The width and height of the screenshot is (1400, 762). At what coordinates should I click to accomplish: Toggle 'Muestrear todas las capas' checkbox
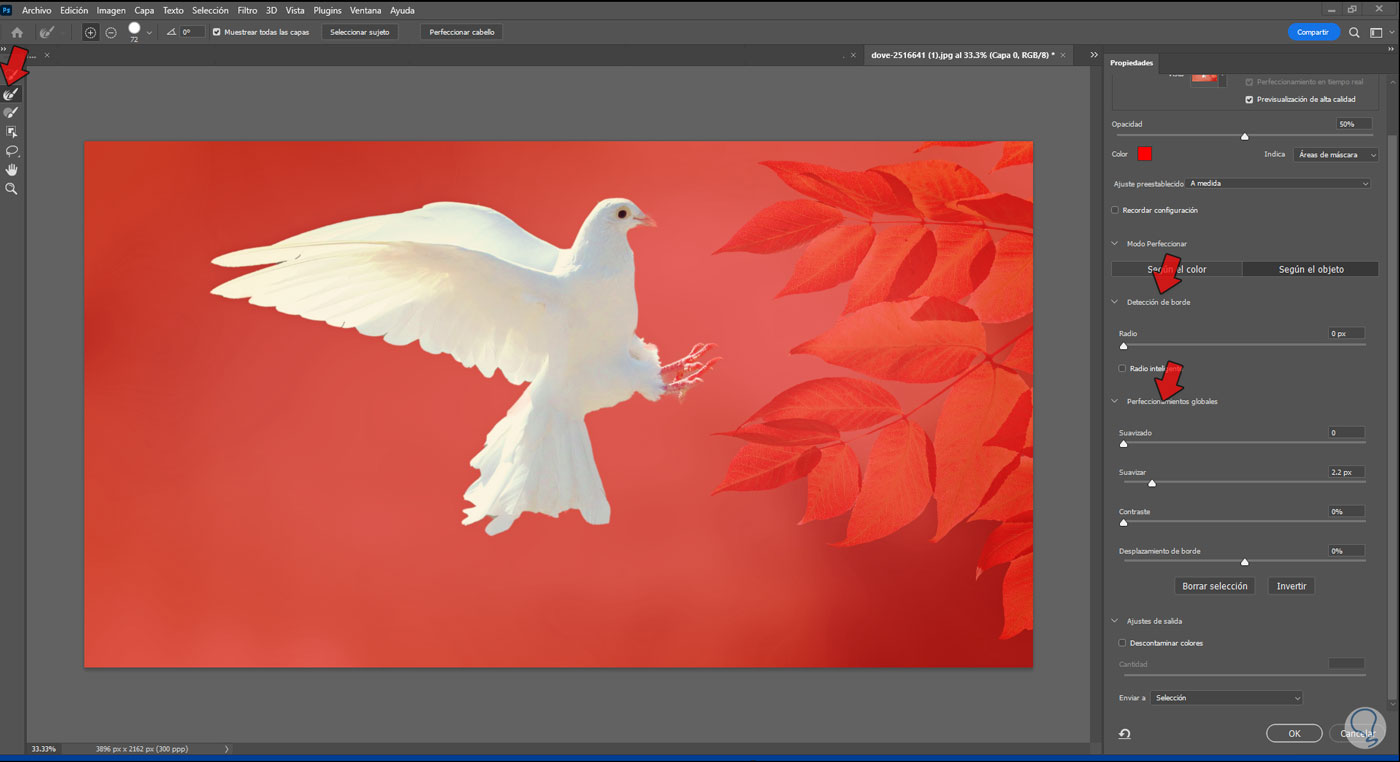[217, 32]
